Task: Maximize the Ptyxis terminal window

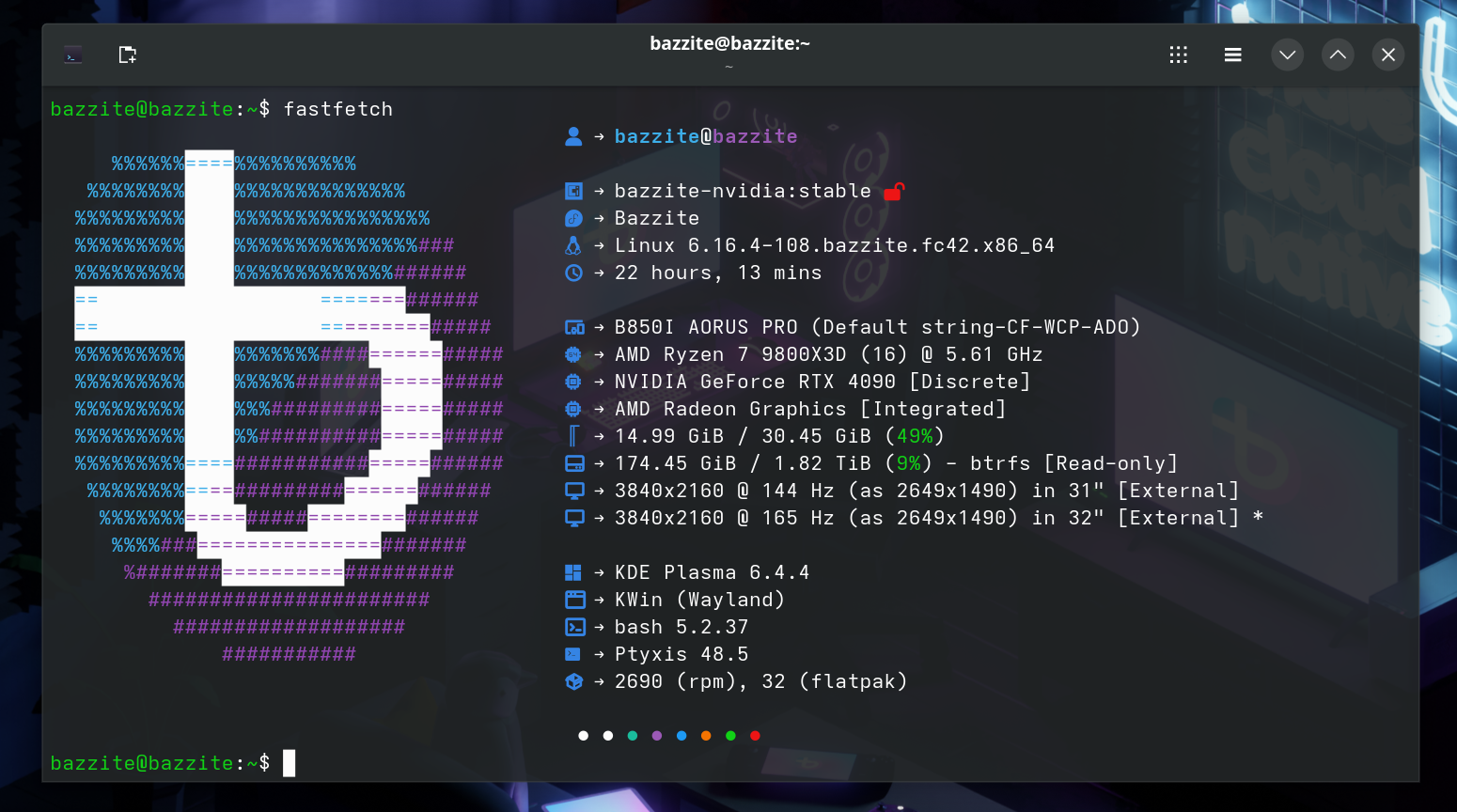Action: [1338, 55]
